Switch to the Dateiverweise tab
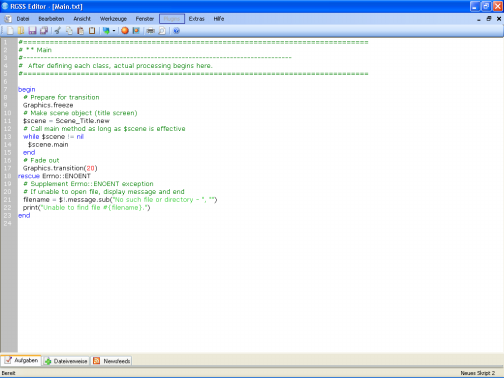This screenshot has height=378, width=504. click(66, 361)
